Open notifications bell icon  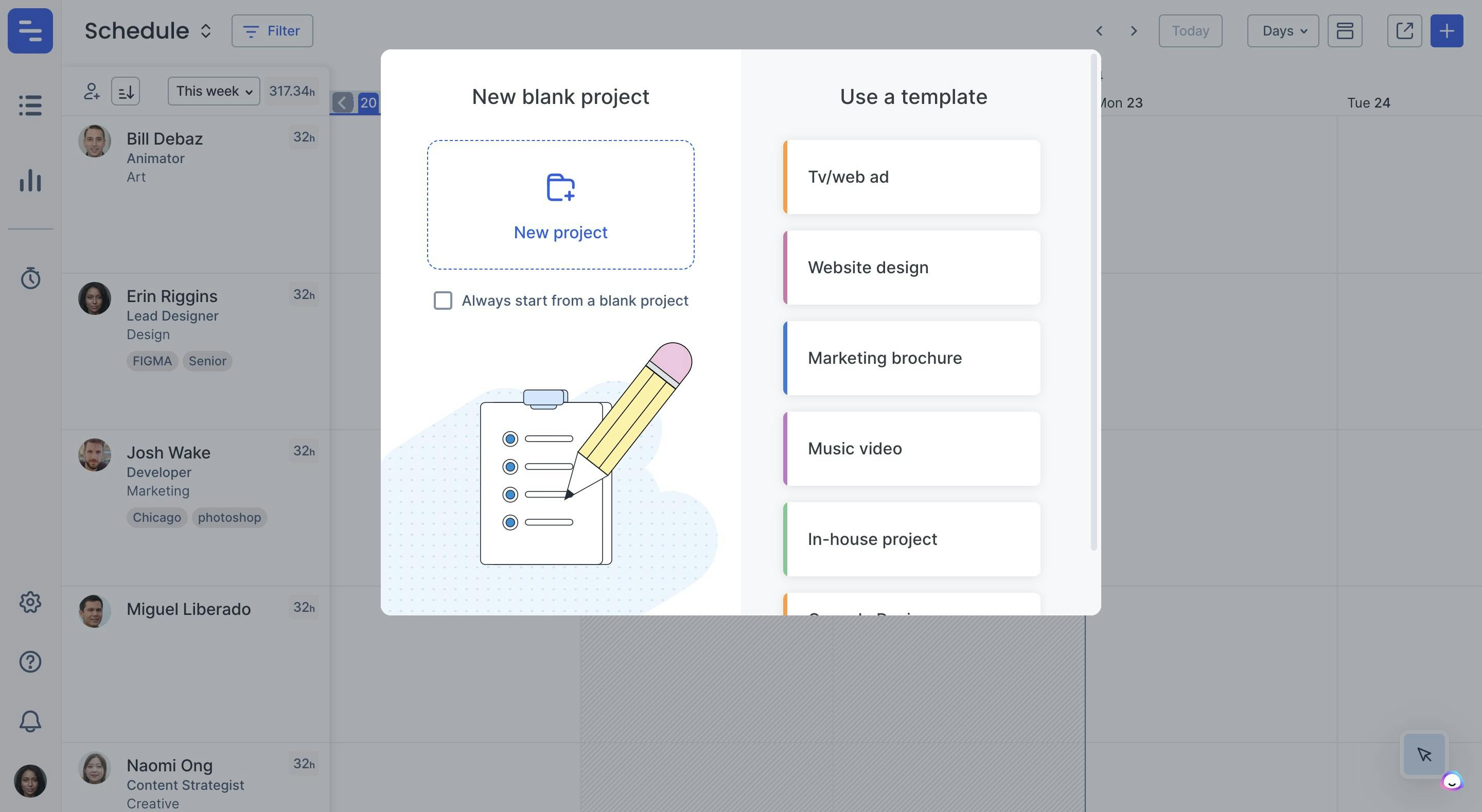point(30,721)
